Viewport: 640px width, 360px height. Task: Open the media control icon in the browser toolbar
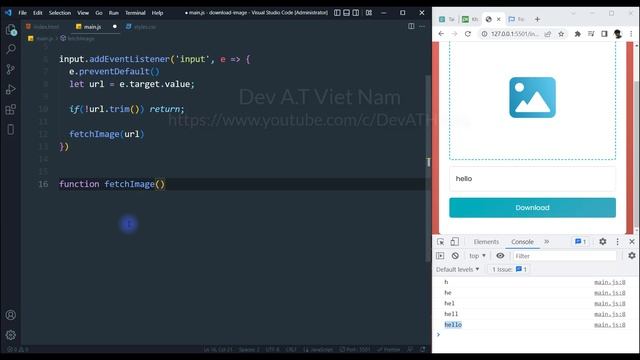[591, 34]
